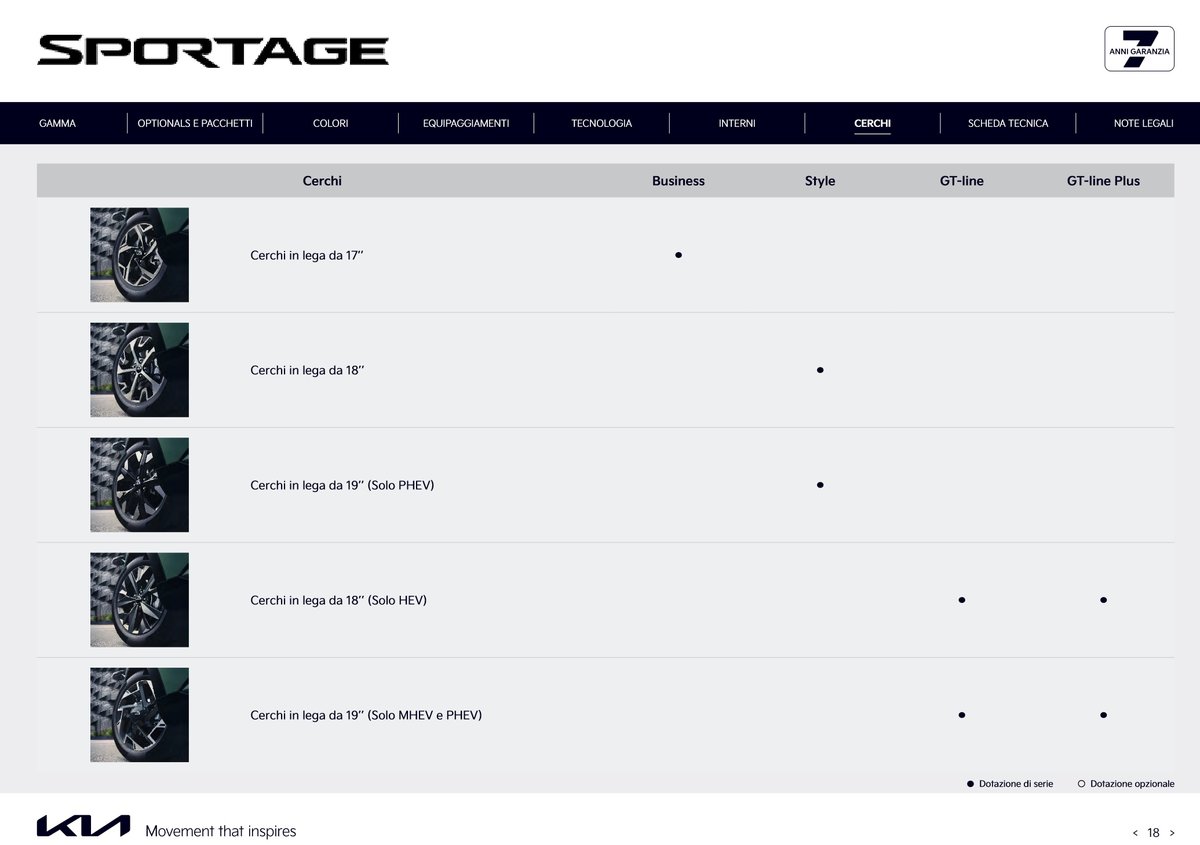
Task: Click Business dot for 17'' wheels
Action: coord(678,255)
